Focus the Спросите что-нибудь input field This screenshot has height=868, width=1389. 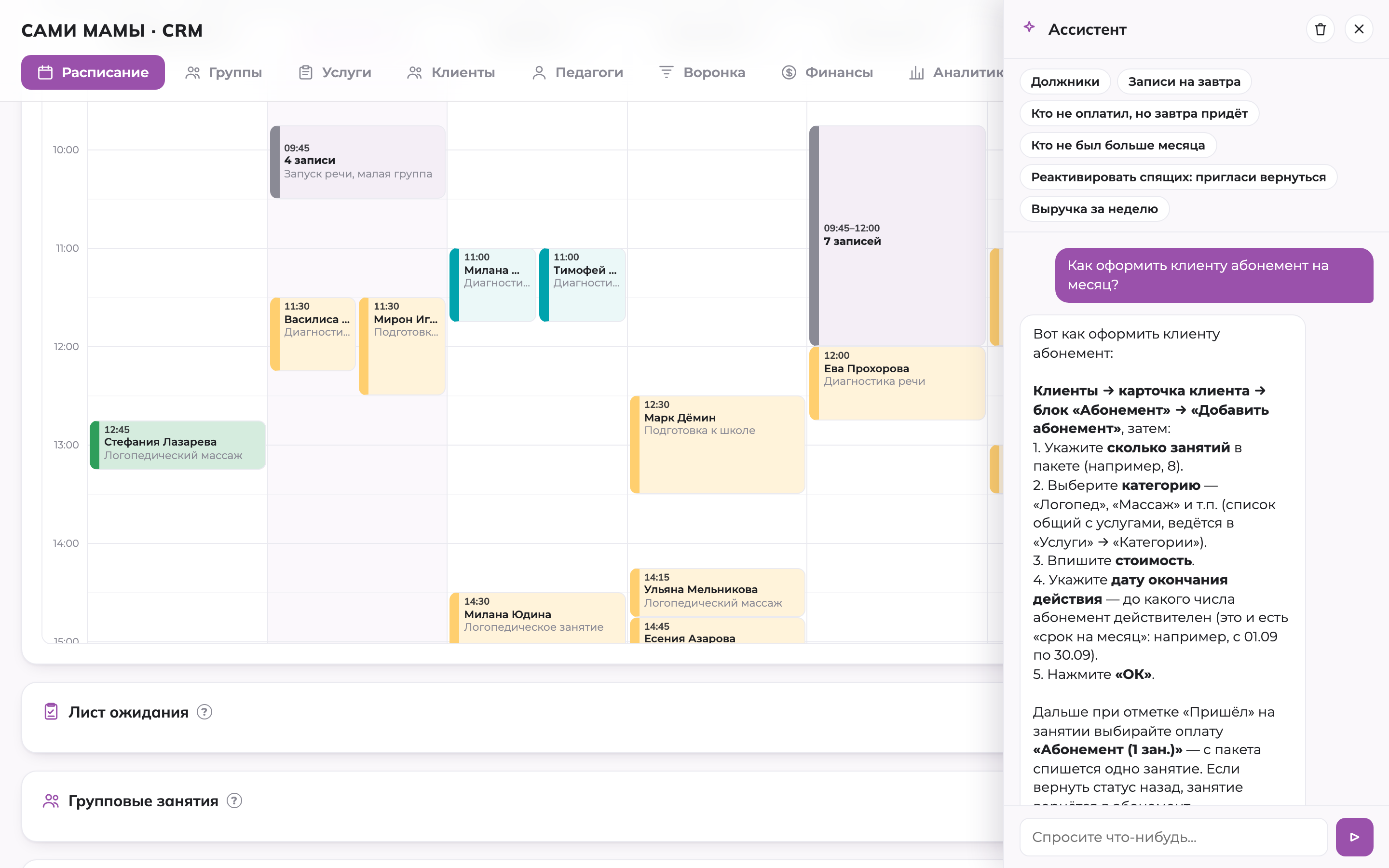click(1174, 837)
